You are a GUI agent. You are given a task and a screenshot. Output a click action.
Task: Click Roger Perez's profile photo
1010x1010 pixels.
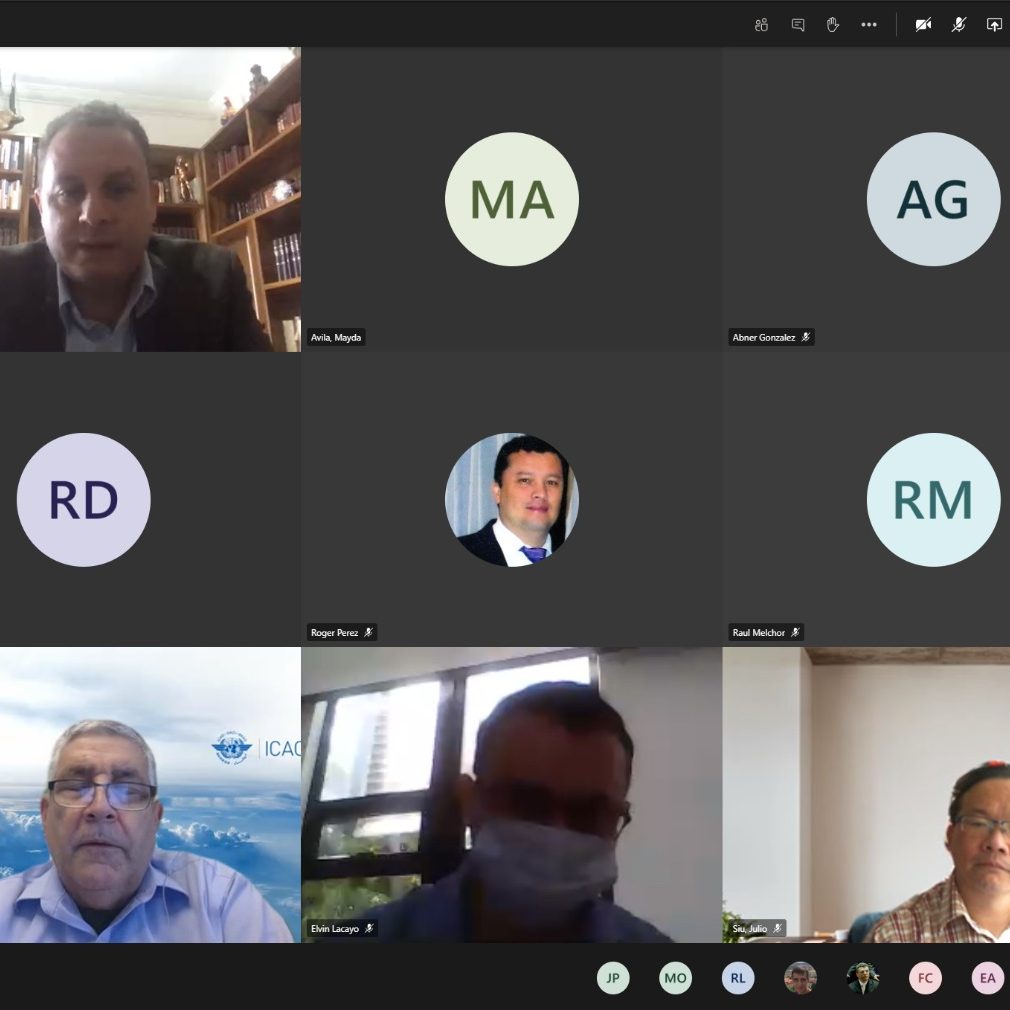tap(511, 499)
